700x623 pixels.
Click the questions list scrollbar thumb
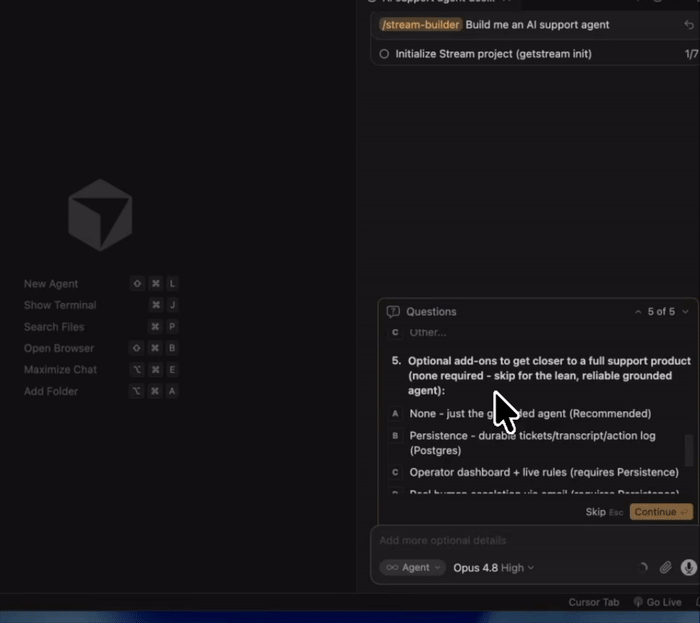(x=689, y=450)
